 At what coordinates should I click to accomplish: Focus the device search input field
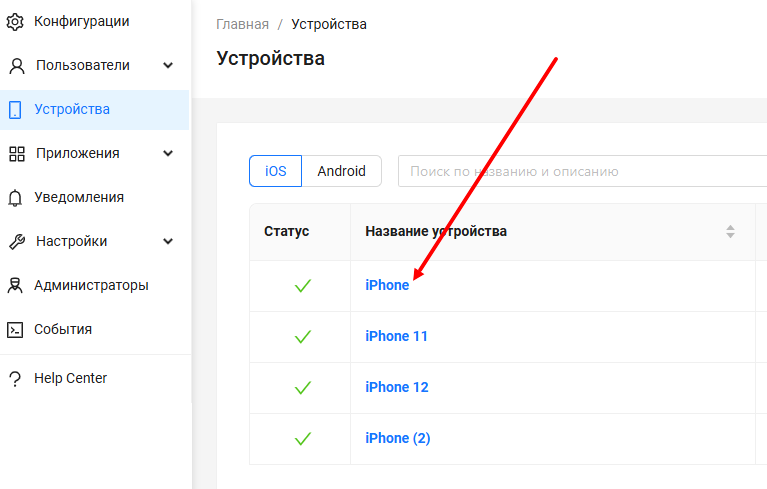(580, 171)
